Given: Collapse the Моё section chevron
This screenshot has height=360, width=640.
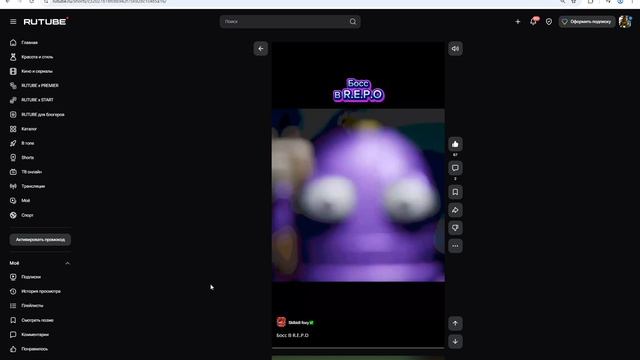Looking at the screenshot, I should point(67,263).
